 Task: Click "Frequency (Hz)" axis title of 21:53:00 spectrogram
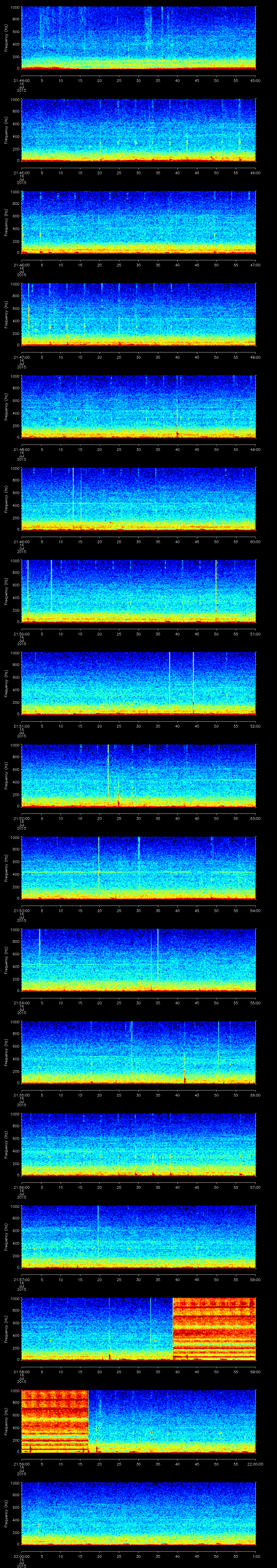tap(6, 868)
